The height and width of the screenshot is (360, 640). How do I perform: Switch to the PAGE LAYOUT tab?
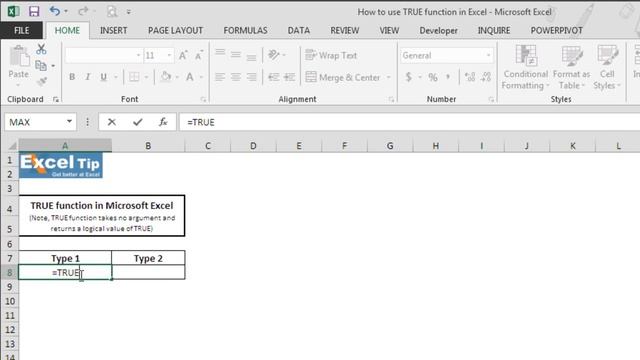point(175,31)
